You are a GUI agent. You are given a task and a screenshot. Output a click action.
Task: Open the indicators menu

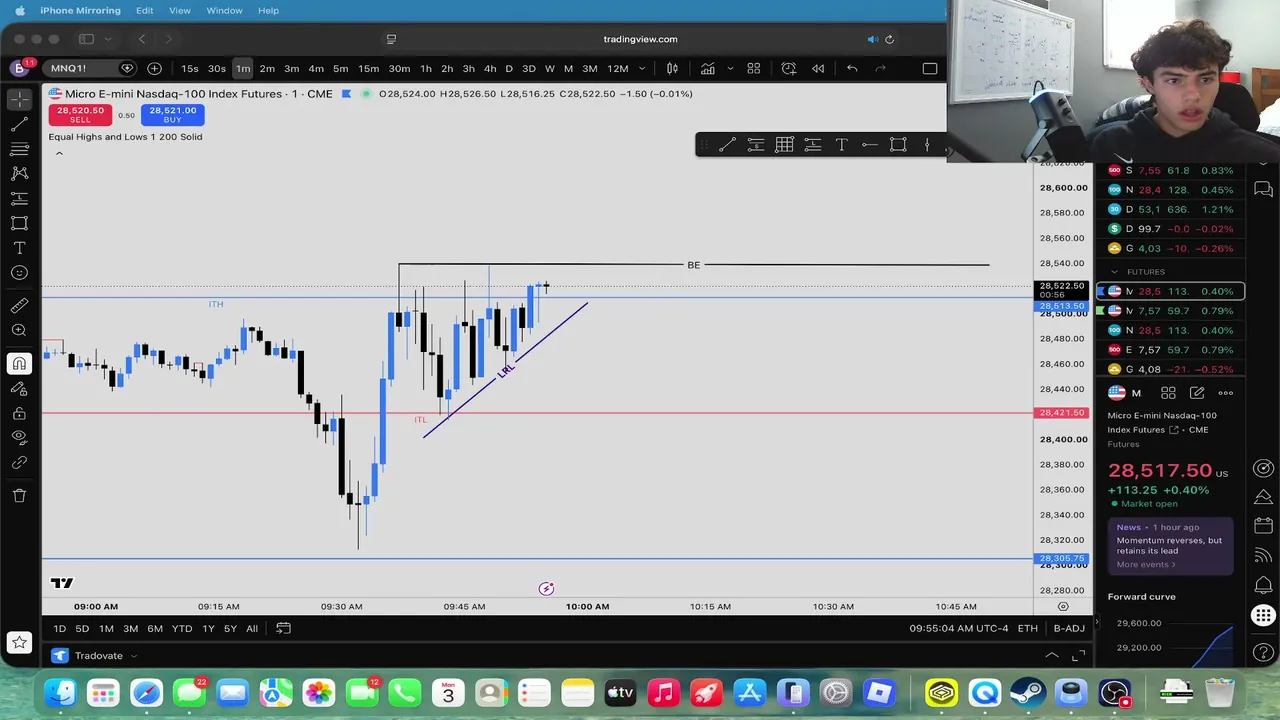pyautogui.click(x=708, y=68)
